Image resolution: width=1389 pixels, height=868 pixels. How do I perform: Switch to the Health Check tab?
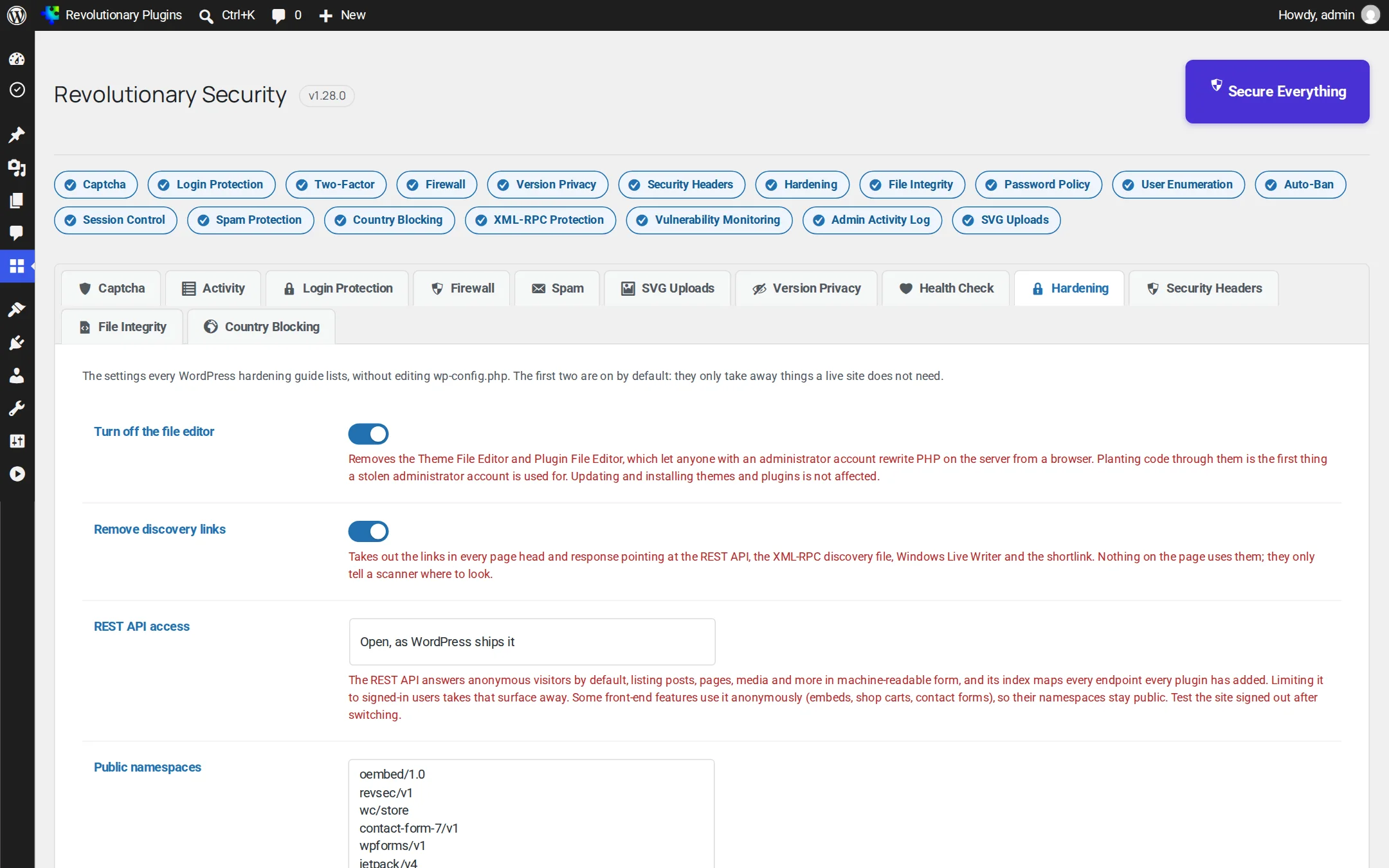click(945, 288)
